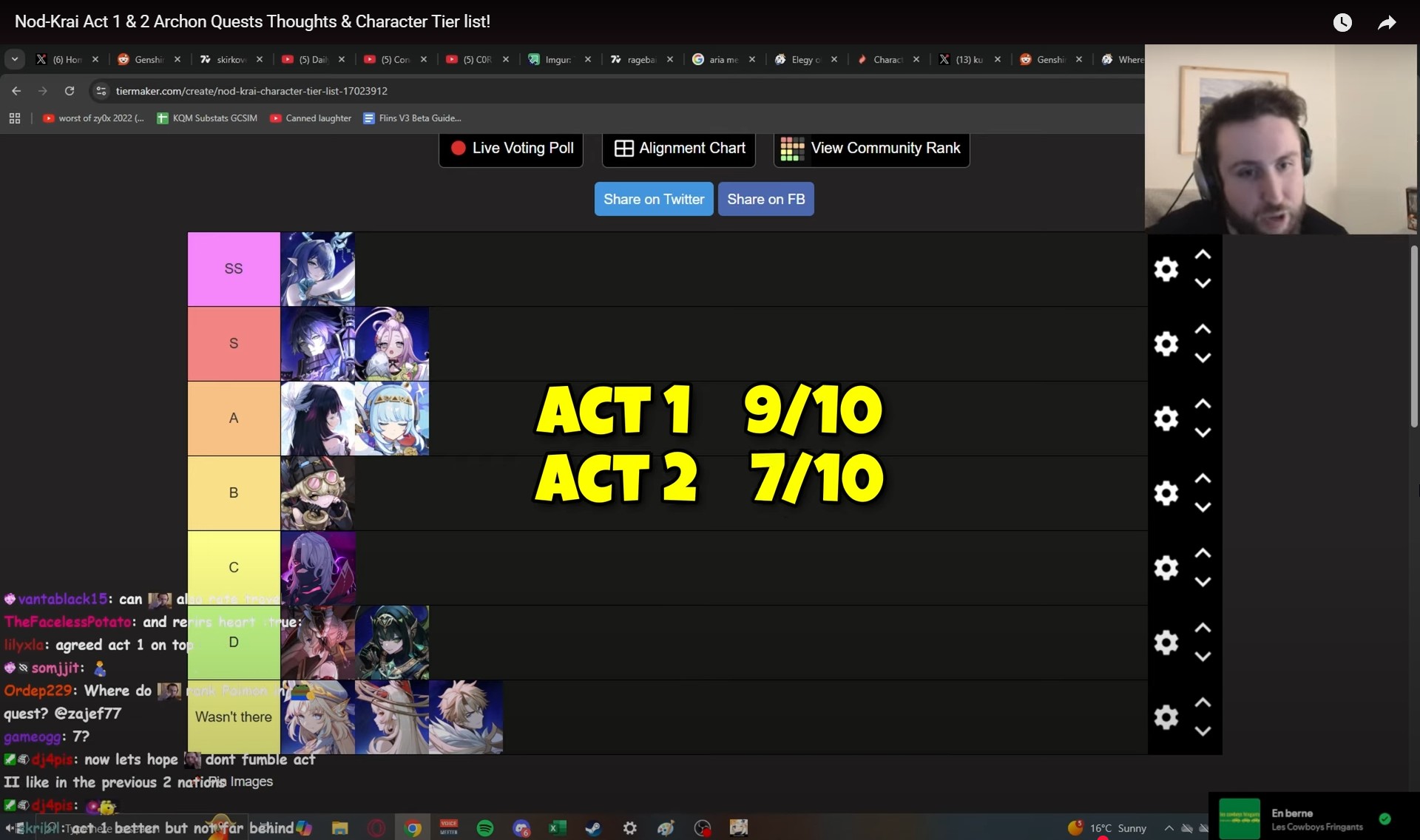Open KQM Substats GCSIM bookmark

207,118
